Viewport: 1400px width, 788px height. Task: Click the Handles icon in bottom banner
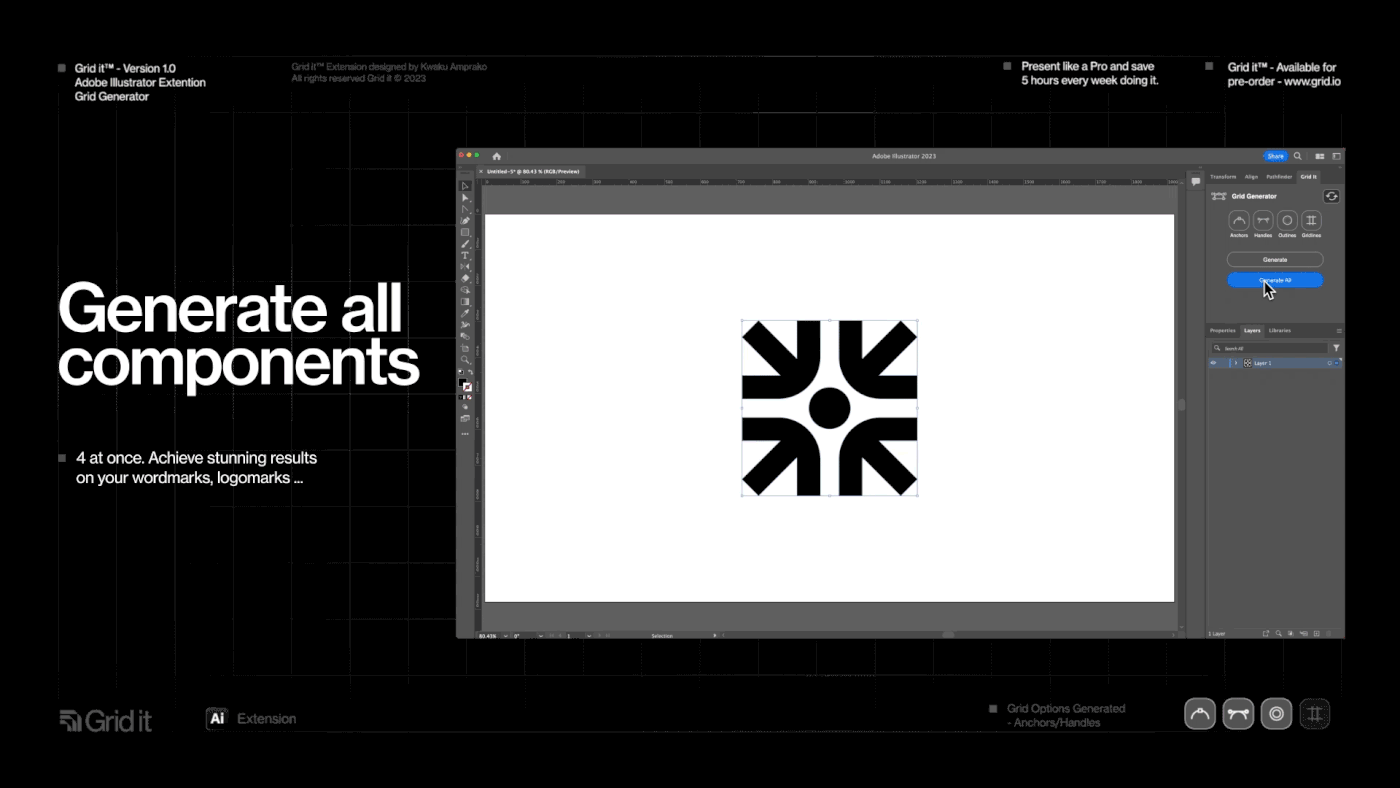coord(1238,714)
